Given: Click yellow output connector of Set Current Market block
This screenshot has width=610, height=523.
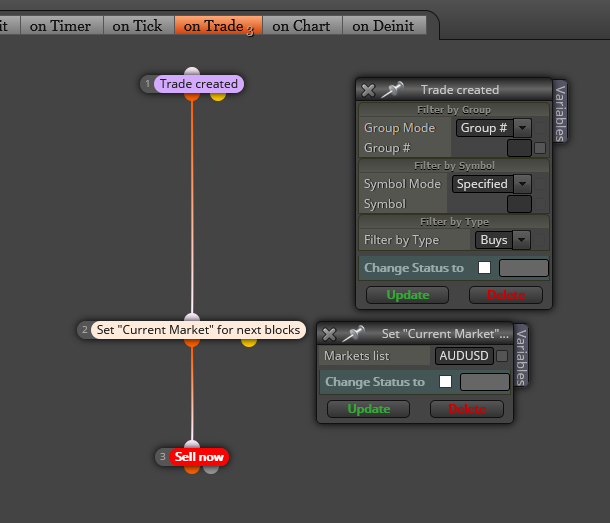Looking at the screenshot, I should pyautogui.click(x=249, y=342).
